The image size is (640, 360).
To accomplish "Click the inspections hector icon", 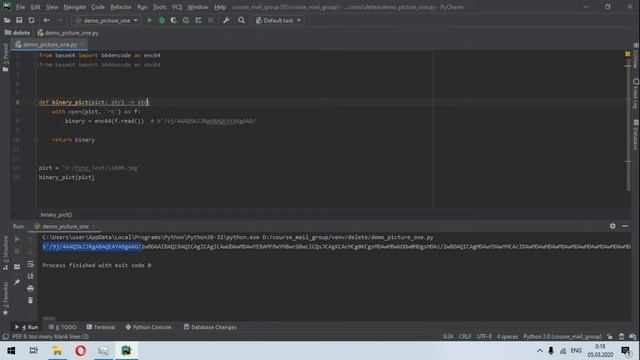I will (621, 337).
